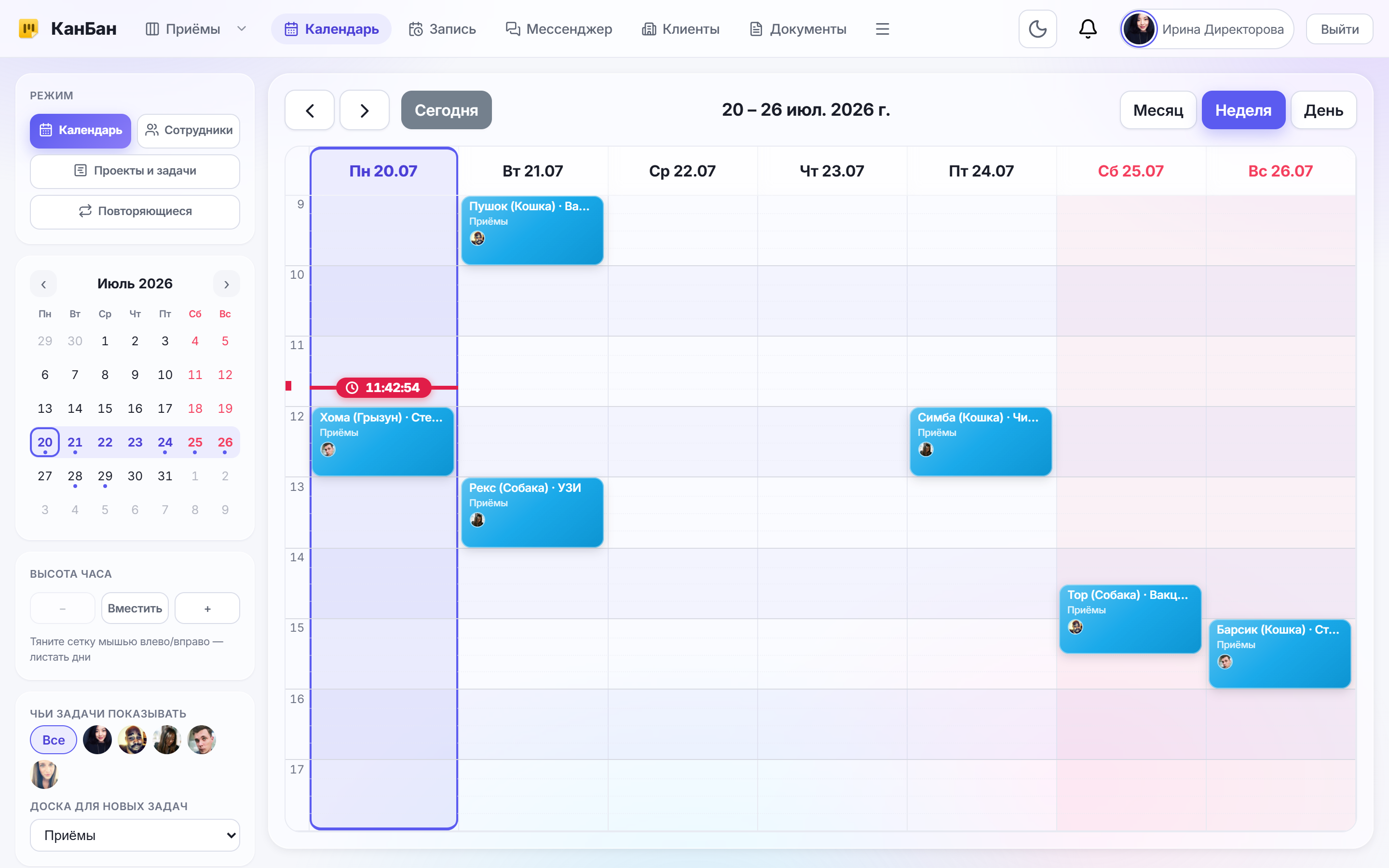Open Барсик (Кошка) appointment card
The width and height of the screenshot is (1389, 868).
(x=1280, y=653)
